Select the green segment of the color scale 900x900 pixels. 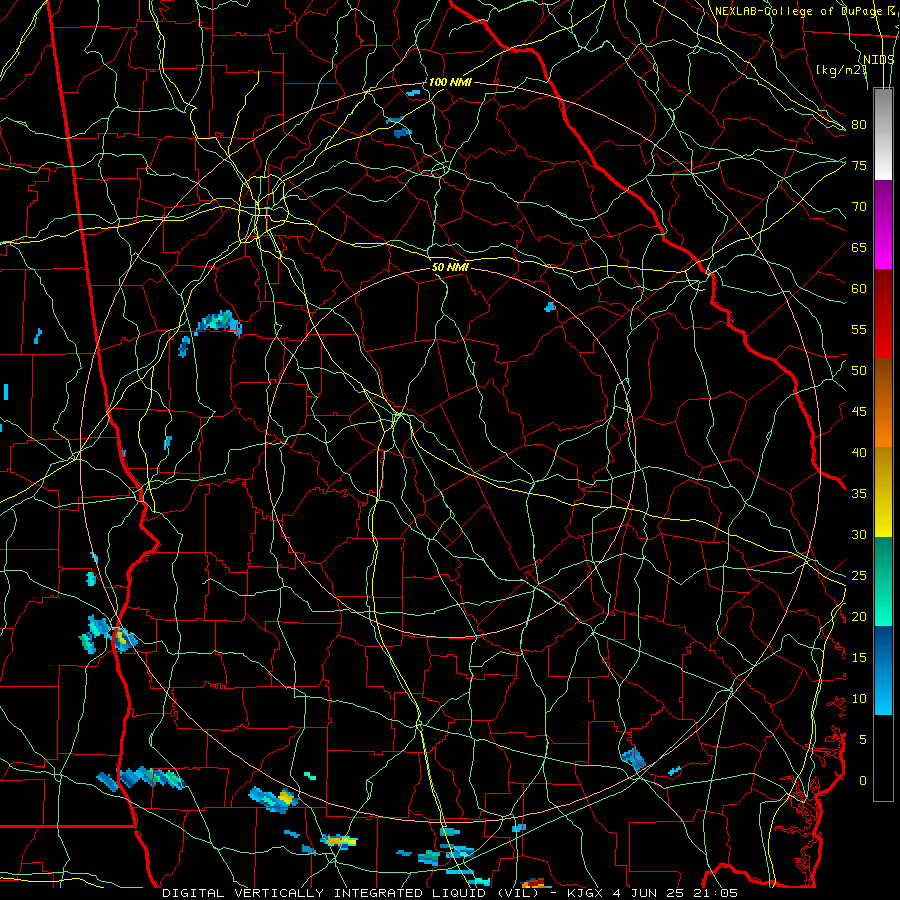[883, 581]
